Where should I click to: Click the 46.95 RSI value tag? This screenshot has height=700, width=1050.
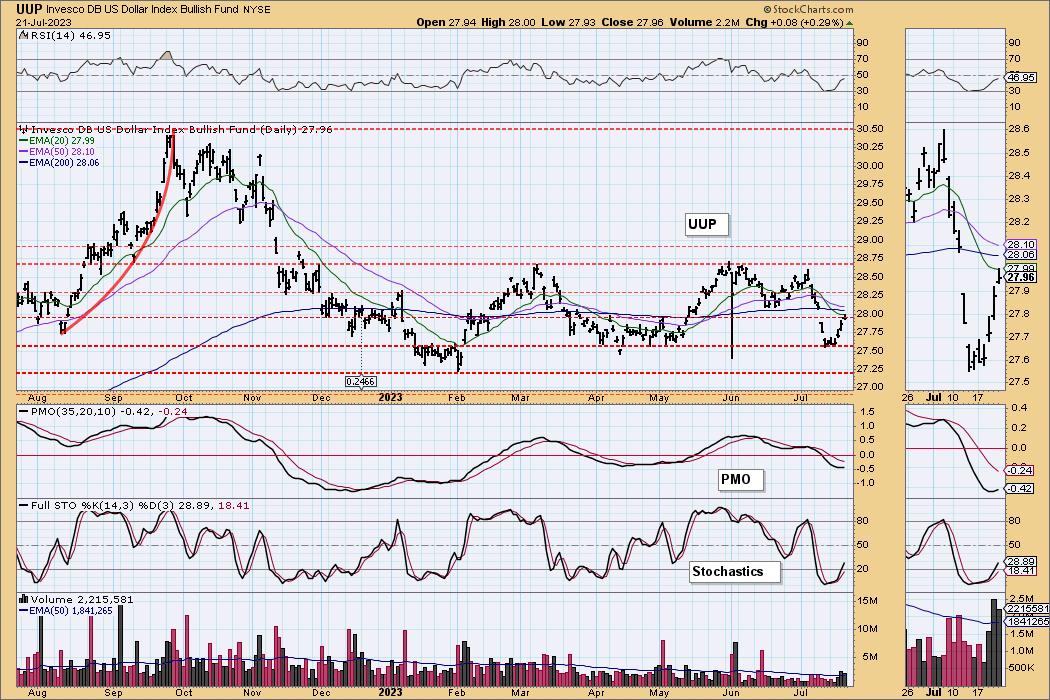[x=1022, y=77]
